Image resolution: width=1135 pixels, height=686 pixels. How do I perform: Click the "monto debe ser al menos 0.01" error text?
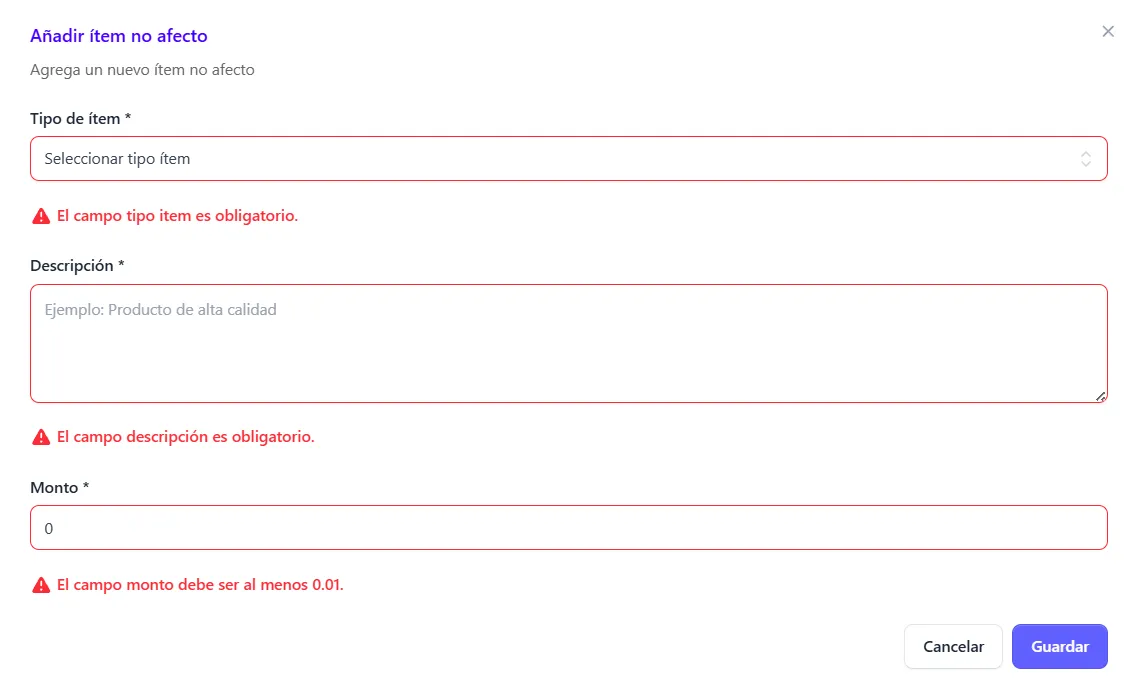click(x=200, y=585)
